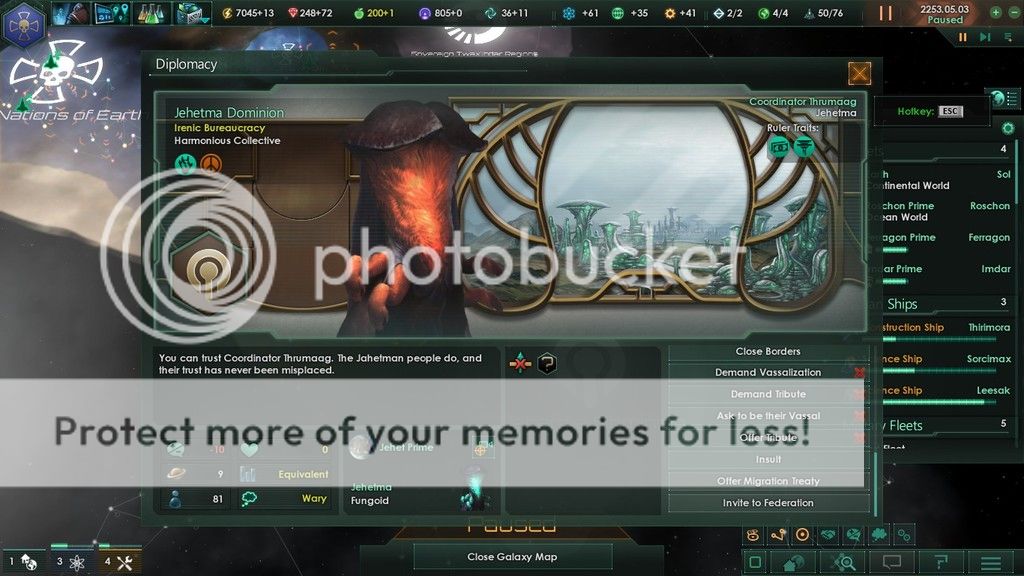
Task: Open the research flasks technology view
Action: point(151,13)
